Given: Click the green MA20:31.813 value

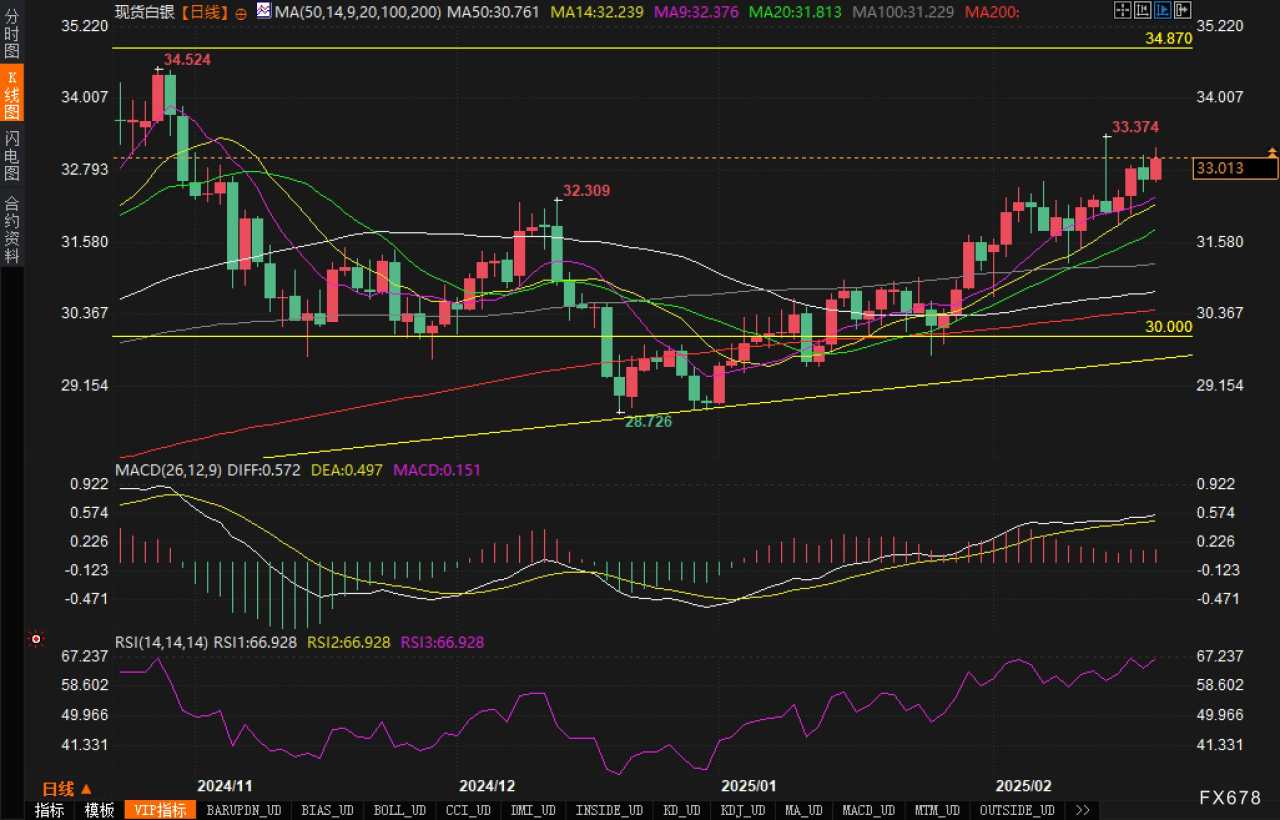Looking at the screenshot, I should 795,12.
